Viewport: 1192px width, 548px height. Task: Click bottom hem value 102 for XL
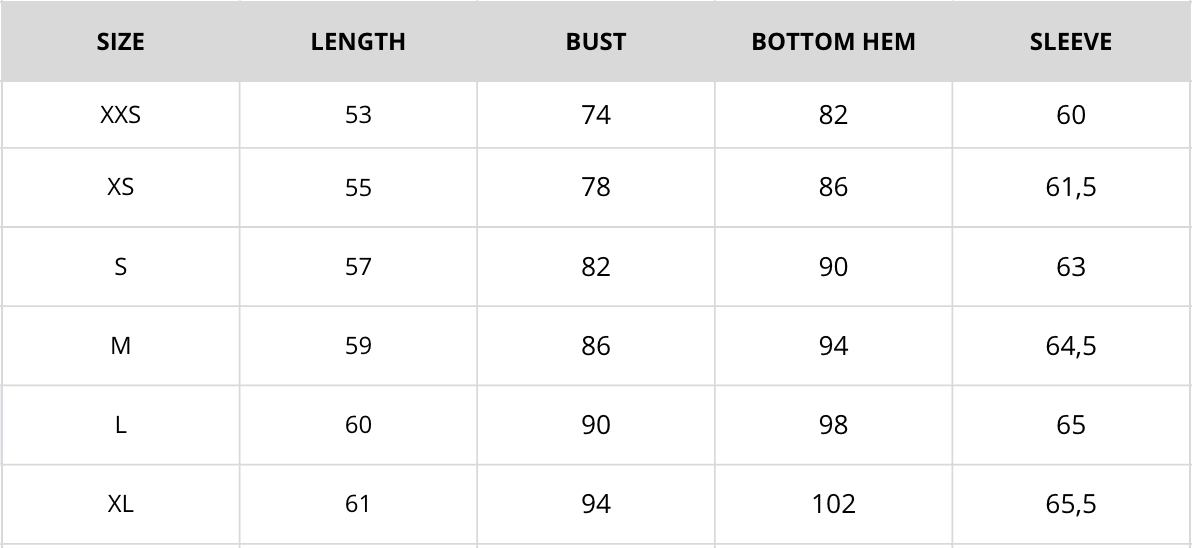tap(833, 504)
